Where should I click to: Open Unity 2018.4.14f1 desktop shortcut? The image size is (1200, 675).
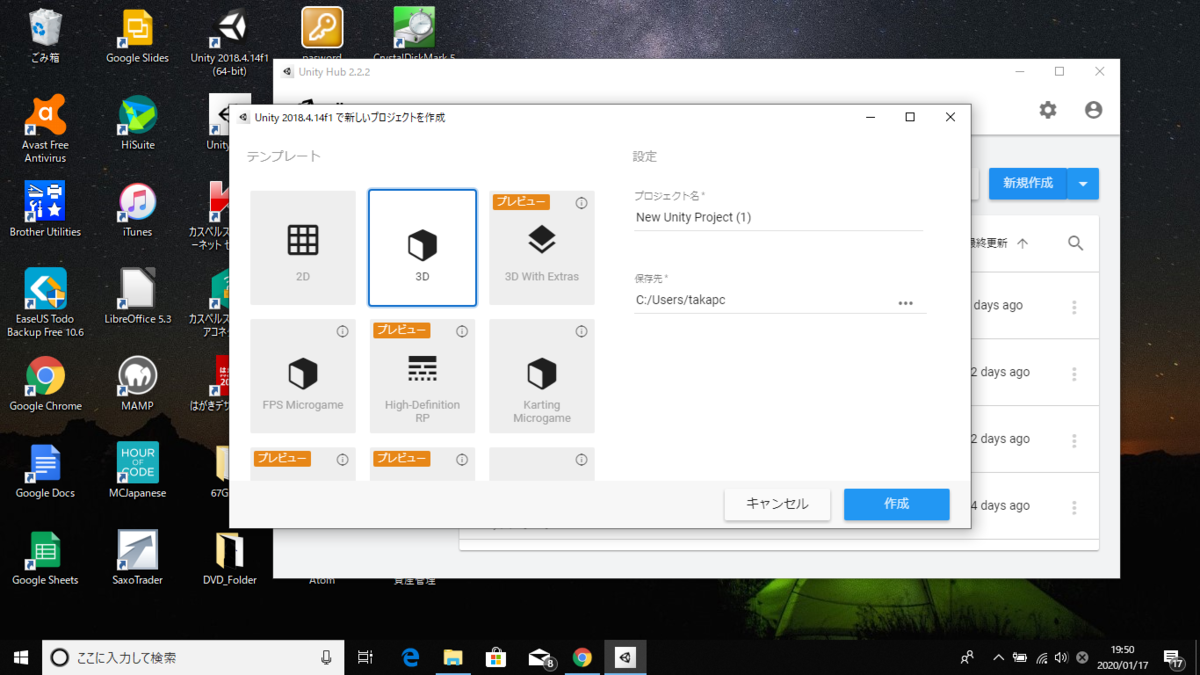coord(230,44)
